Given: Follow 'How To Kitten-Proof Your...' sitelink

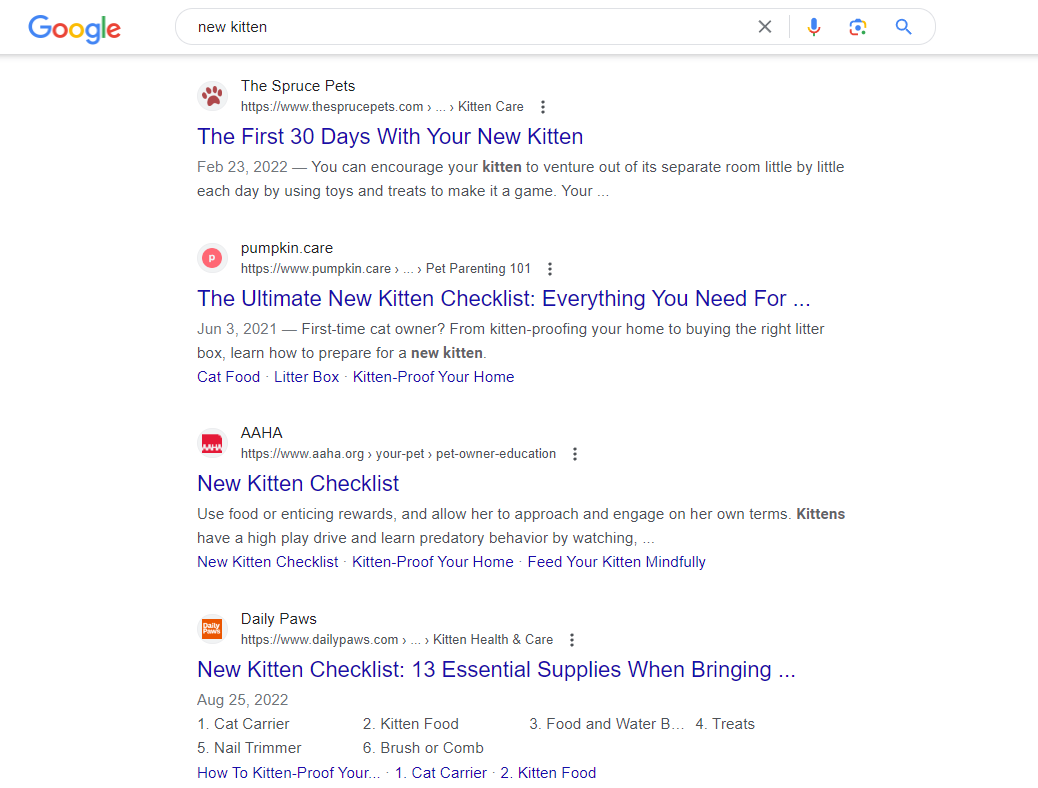Looking at the screenshot, I should [x=289, y=773].
